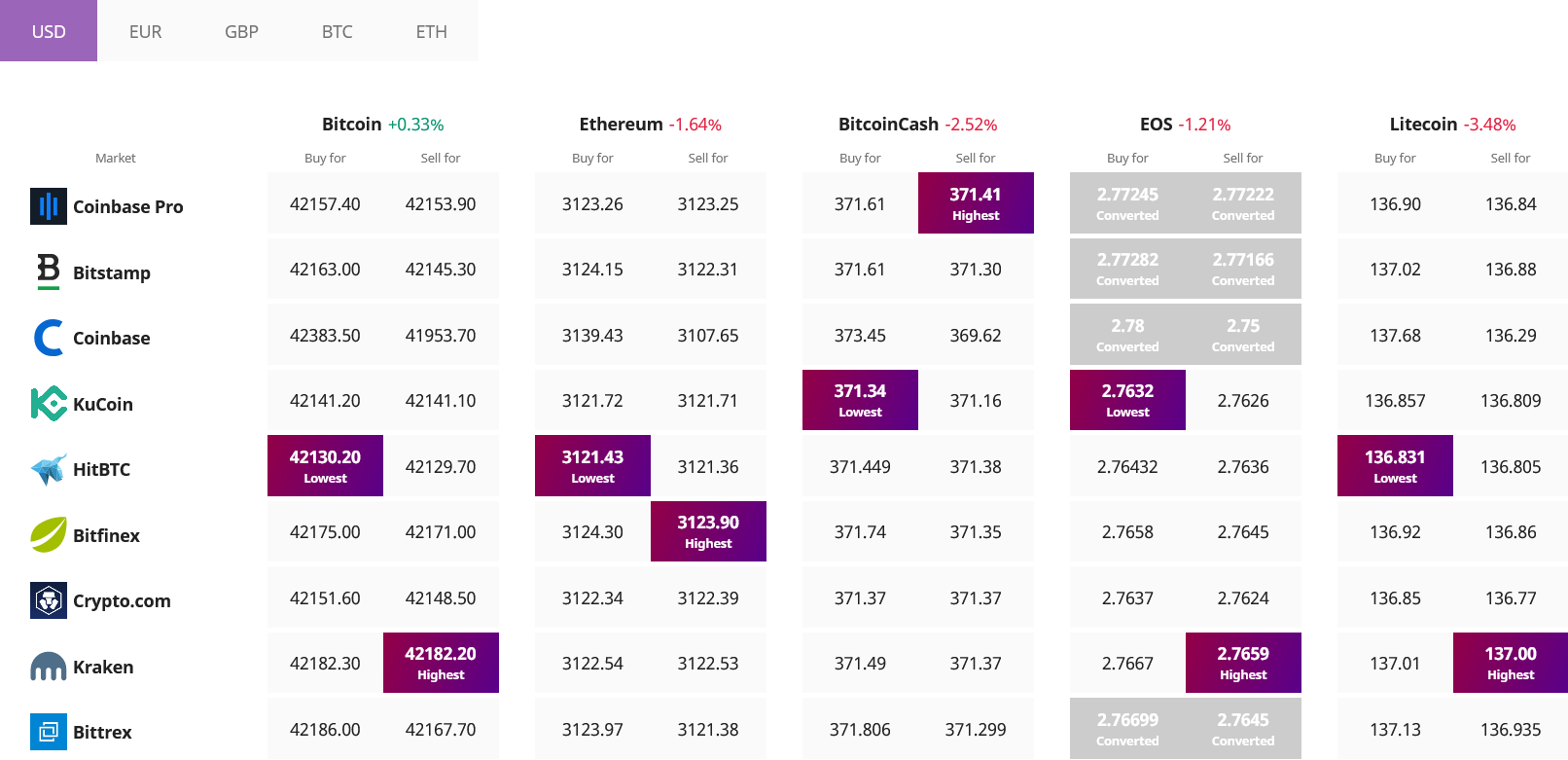Click the Crypto.com logo icon
This screenshot has height=760, width=1568.
pyautogui.click(x=49, y=600)
